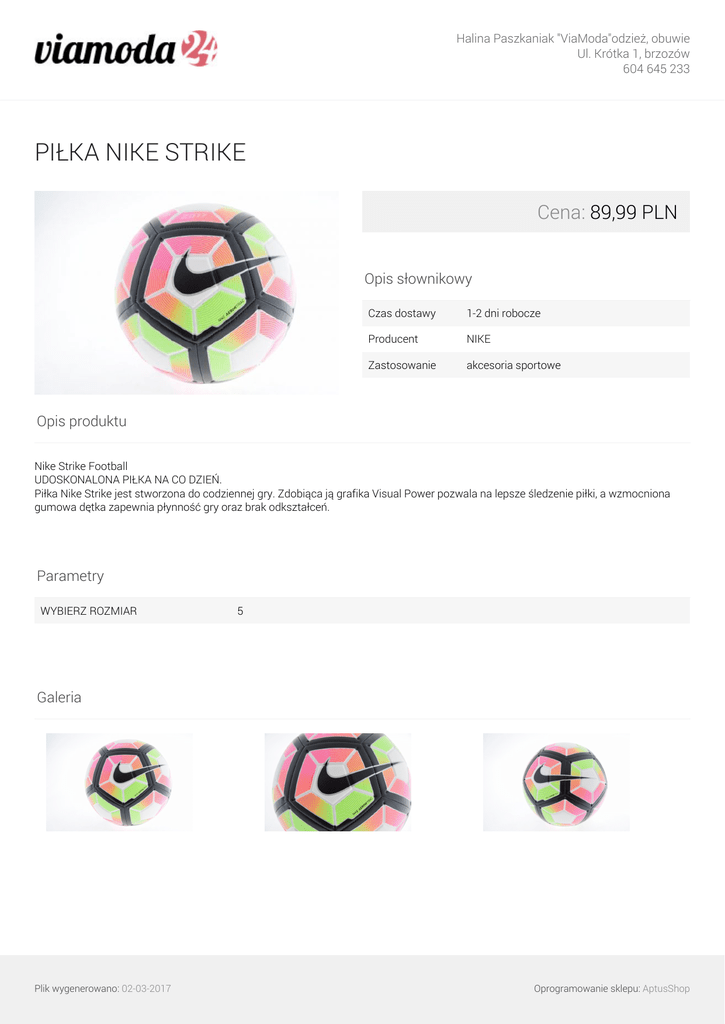Image resolution: width=725 pixels, height=1024 pixels.
Task: Click the viamoda 24 logo
Action: [125, 49]
